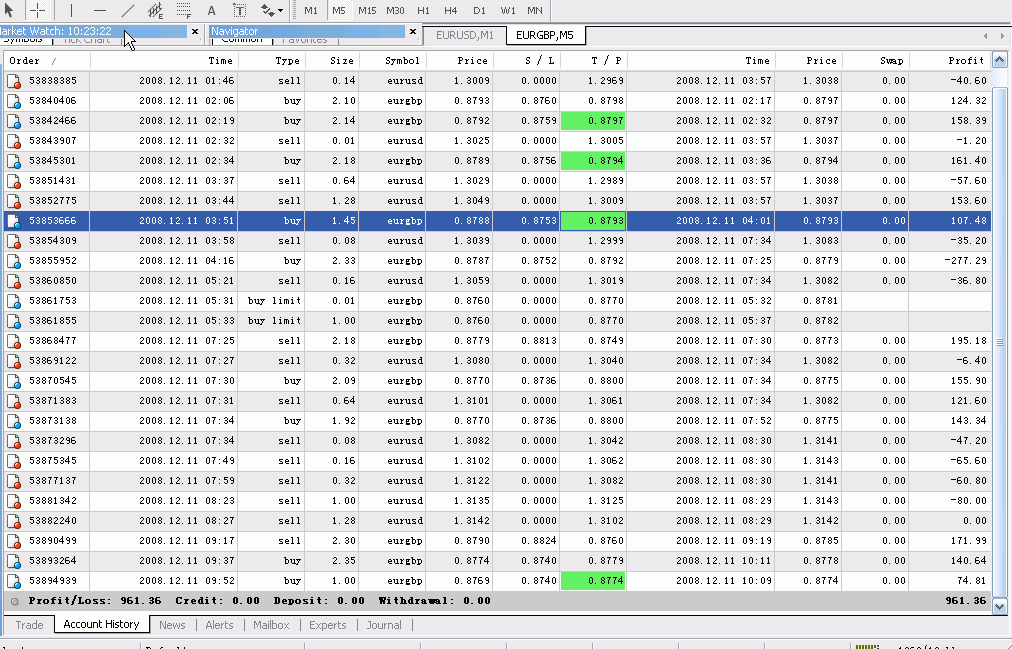Switch chart to D1 timeframe
Image resolution: width=1012 pixels, height=649 pixels.
pyautogui.click(x=479, y=10)
